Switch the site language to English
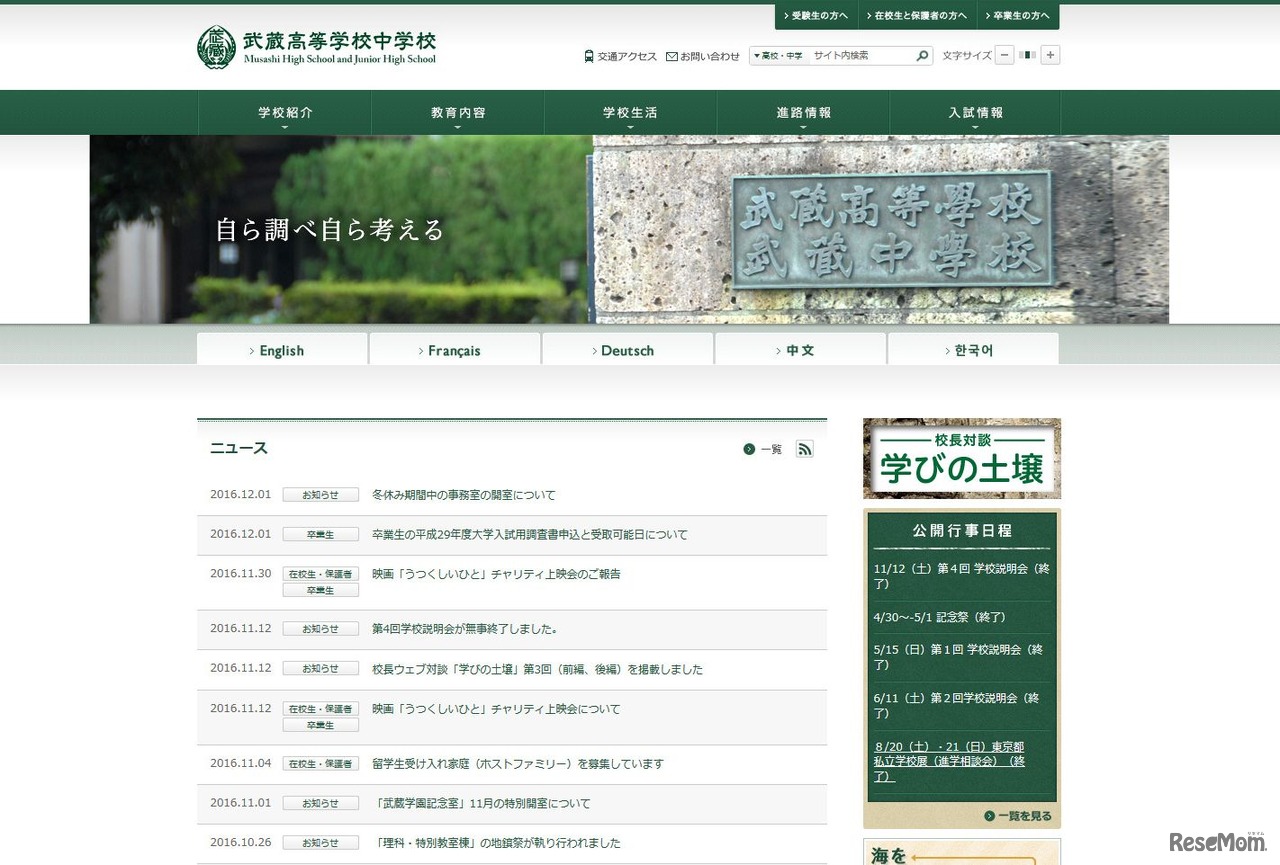This screenshot has width=1280, height=865. click(281, 349)
